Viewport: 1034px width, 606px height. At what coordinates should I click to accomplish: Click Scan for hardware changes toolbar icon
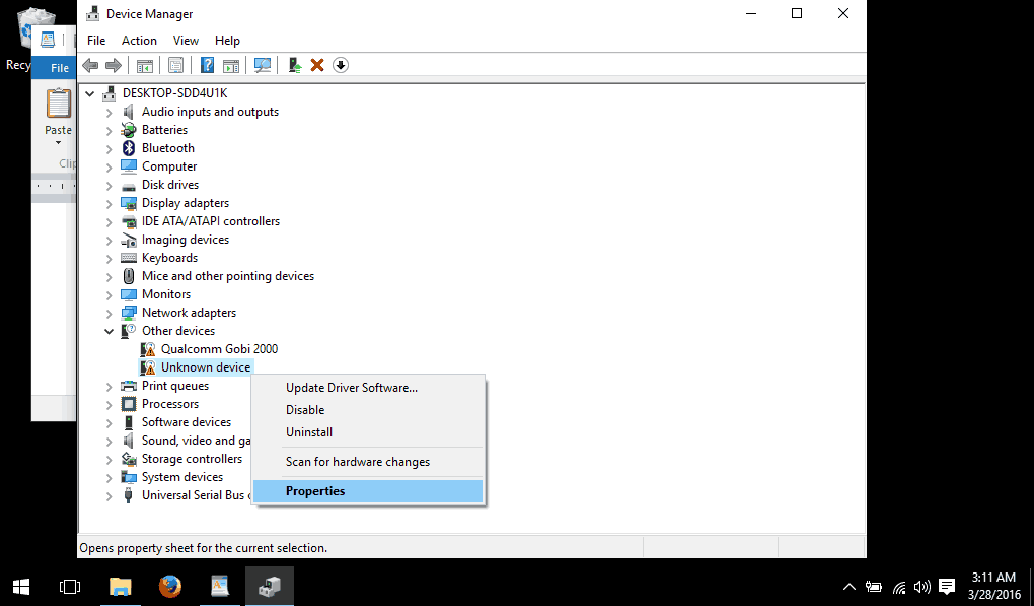(262, 65)
